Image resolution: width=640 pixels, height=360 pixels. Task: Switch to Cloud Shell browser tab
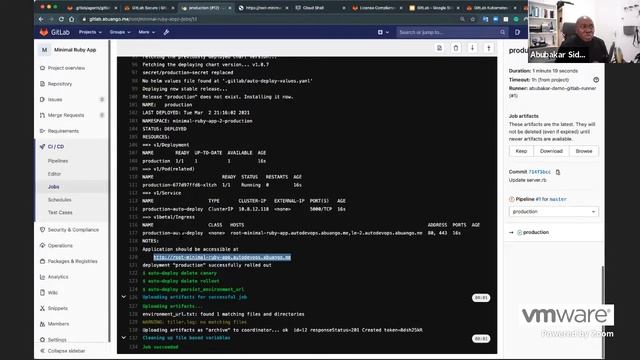[x=319, y=8]
